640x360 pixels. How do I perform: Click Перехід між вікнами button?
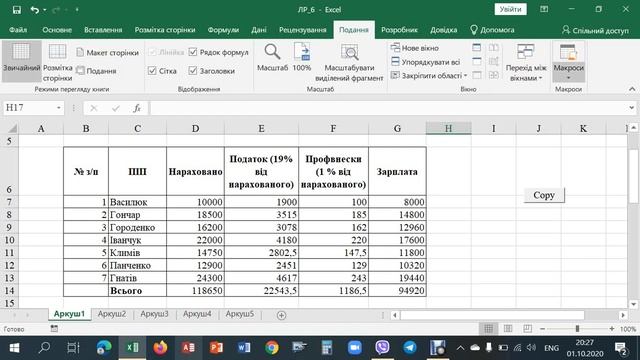click(526, 62)
